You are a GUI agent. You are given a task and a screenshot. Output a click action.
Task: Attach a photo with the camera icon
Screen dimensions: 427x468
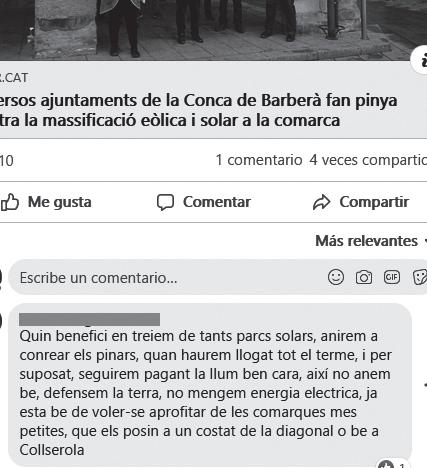(x=364, y=277)
